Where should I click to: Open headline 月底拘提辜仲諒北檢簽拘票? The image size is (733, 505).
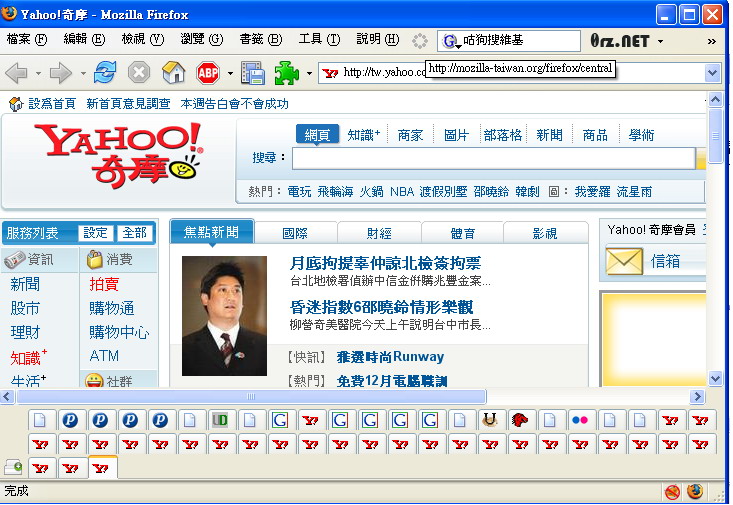[385, 263]
